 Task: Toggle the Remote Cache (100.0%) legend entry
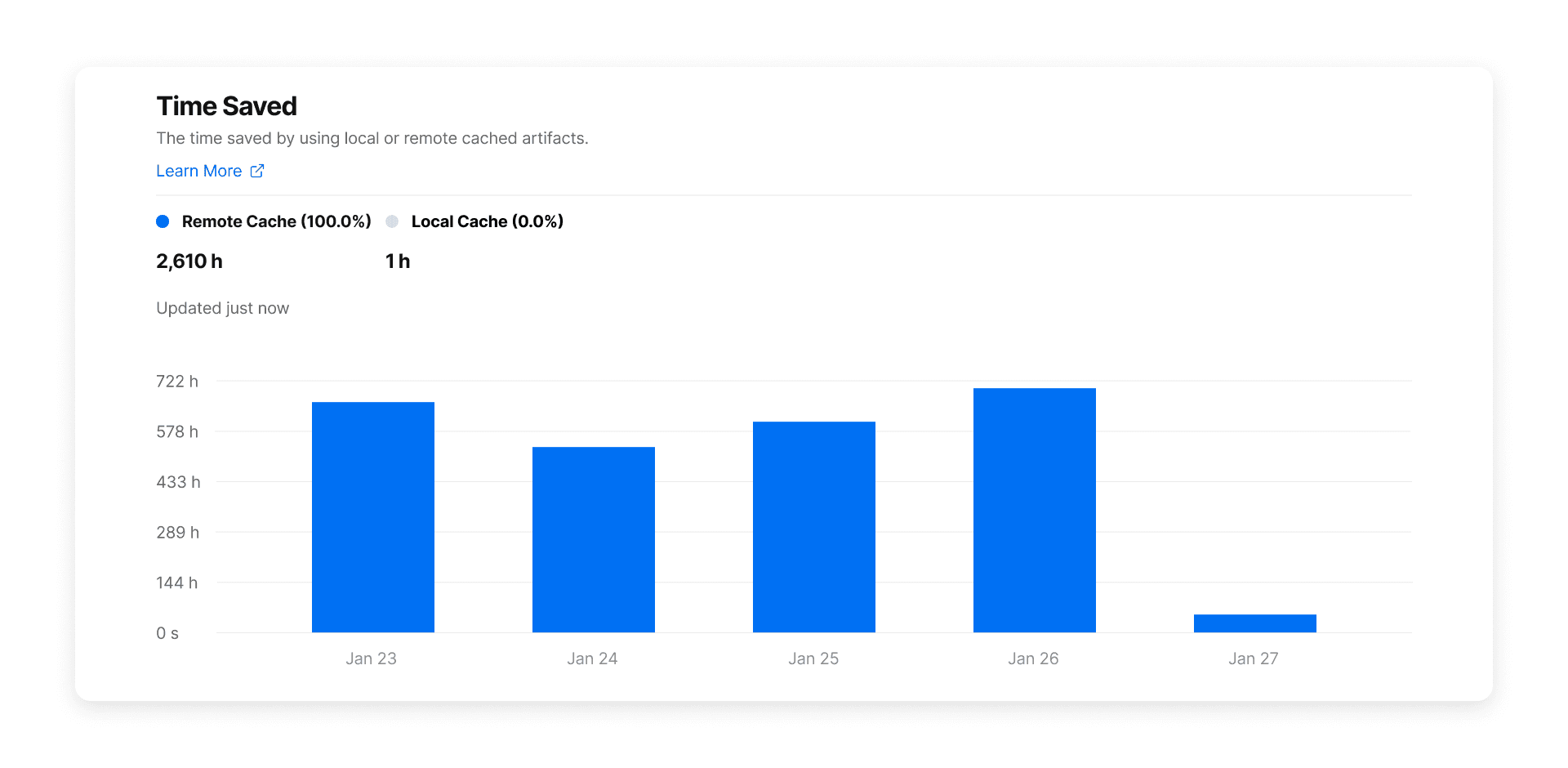tap(277, 221)
